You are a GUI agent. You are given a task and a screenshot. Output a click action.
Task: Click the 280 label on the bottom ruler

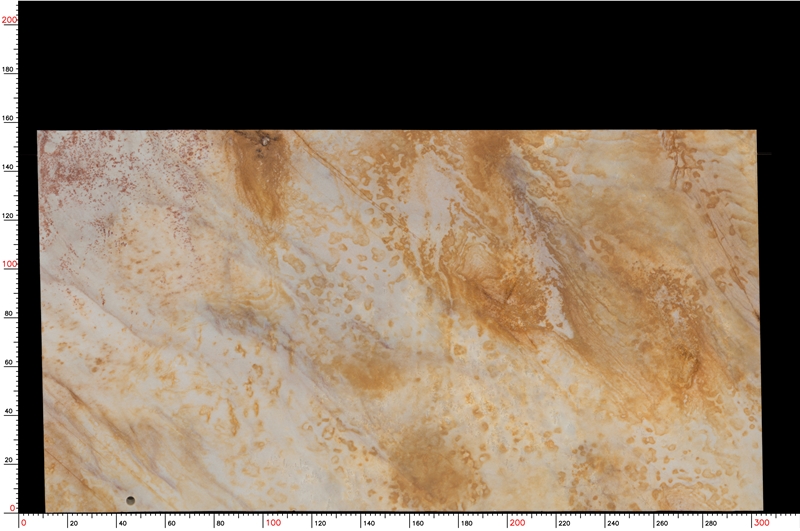click(710, 523)
